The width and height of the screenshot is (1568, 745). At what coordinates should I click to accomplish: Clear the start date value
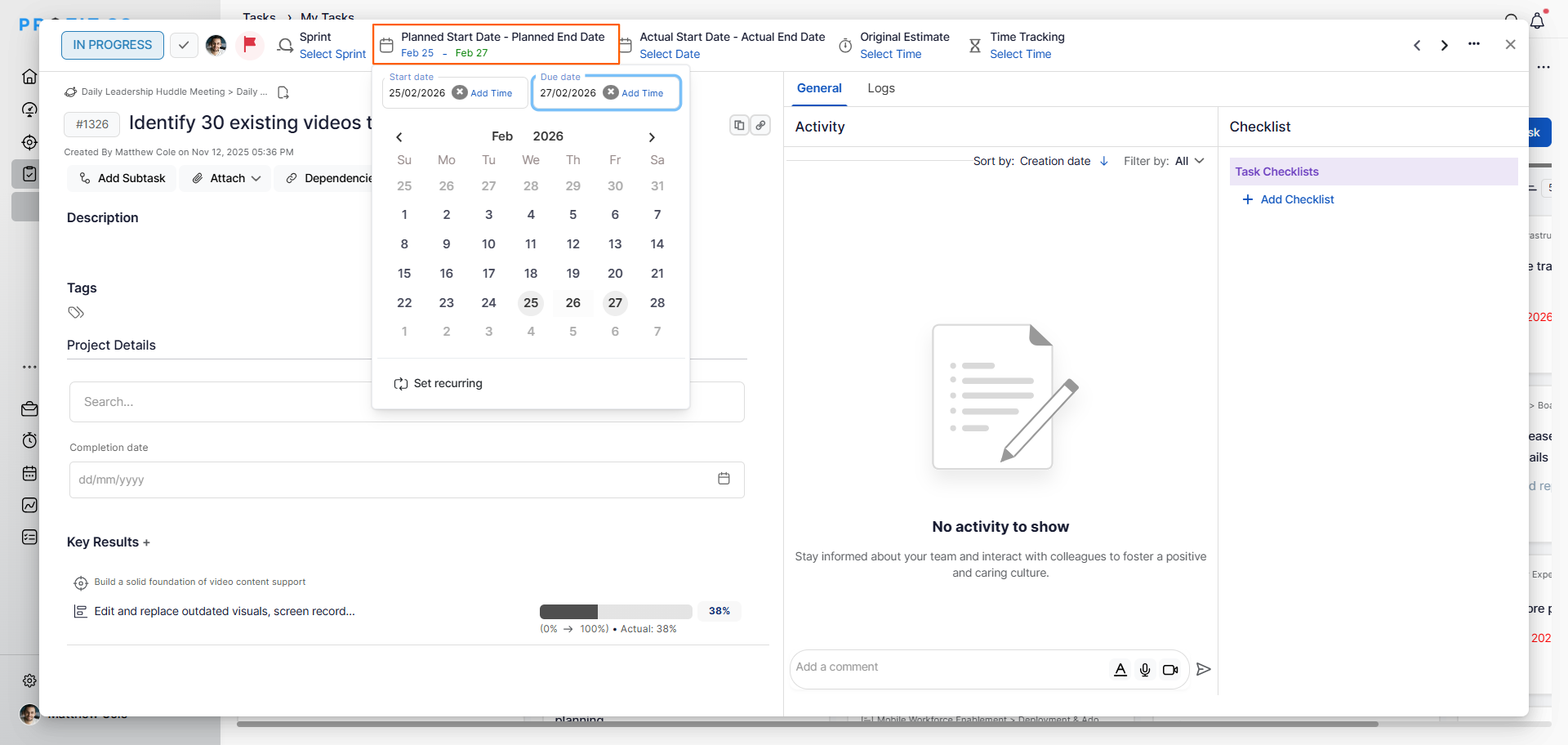pos(460,92)
